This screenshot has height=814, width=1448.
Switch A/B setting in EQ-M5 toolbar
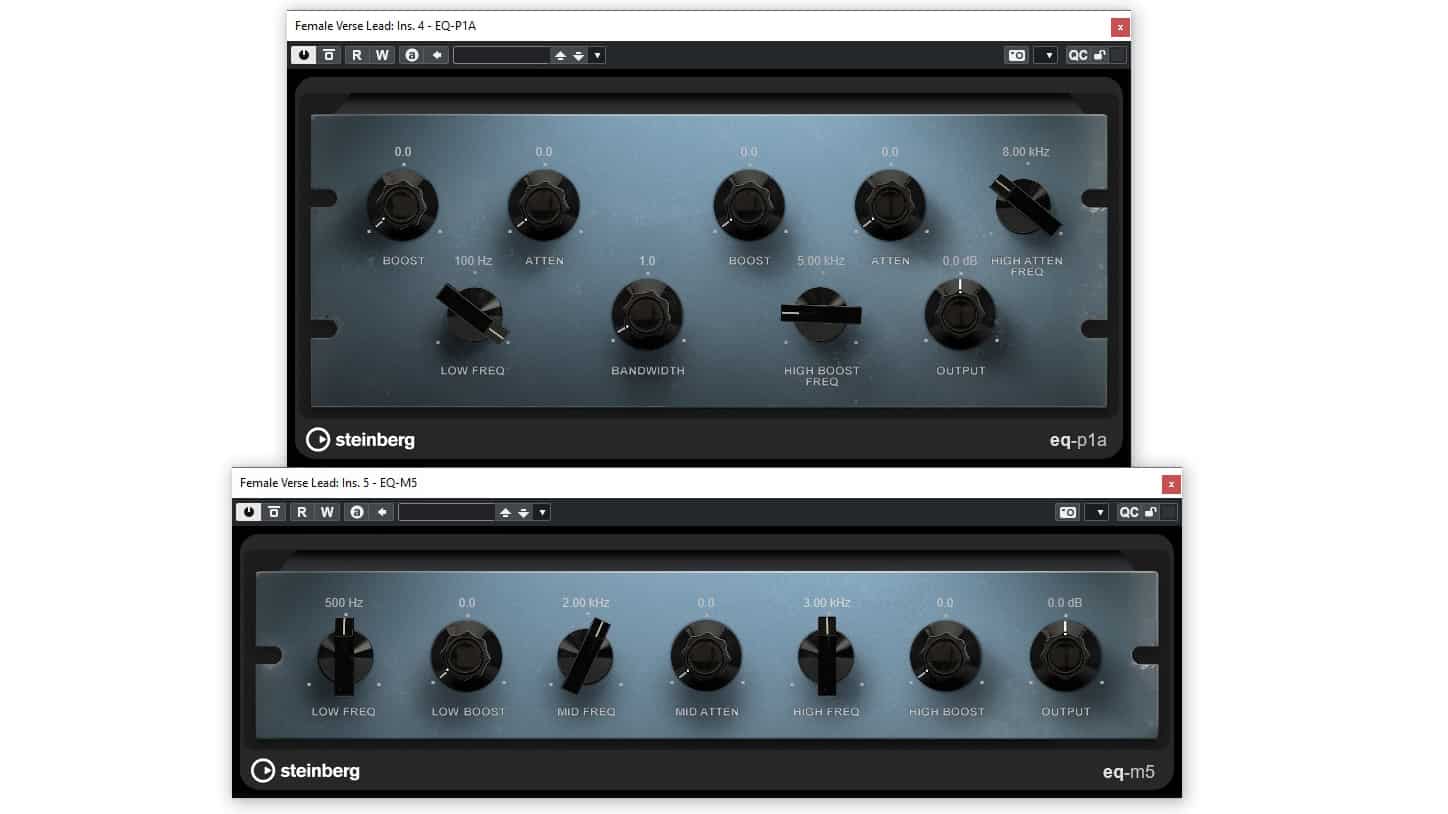click(356, 512)
